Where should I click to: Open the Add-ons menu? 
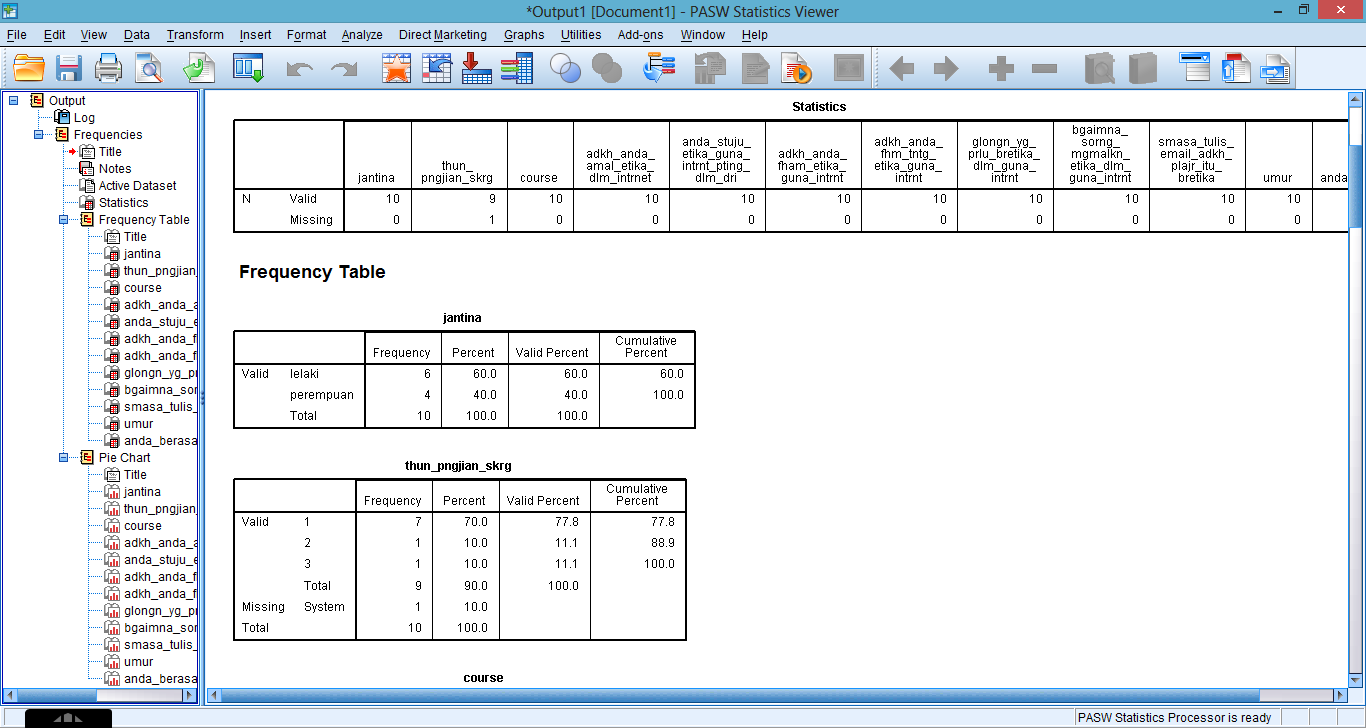click(640, 34)
